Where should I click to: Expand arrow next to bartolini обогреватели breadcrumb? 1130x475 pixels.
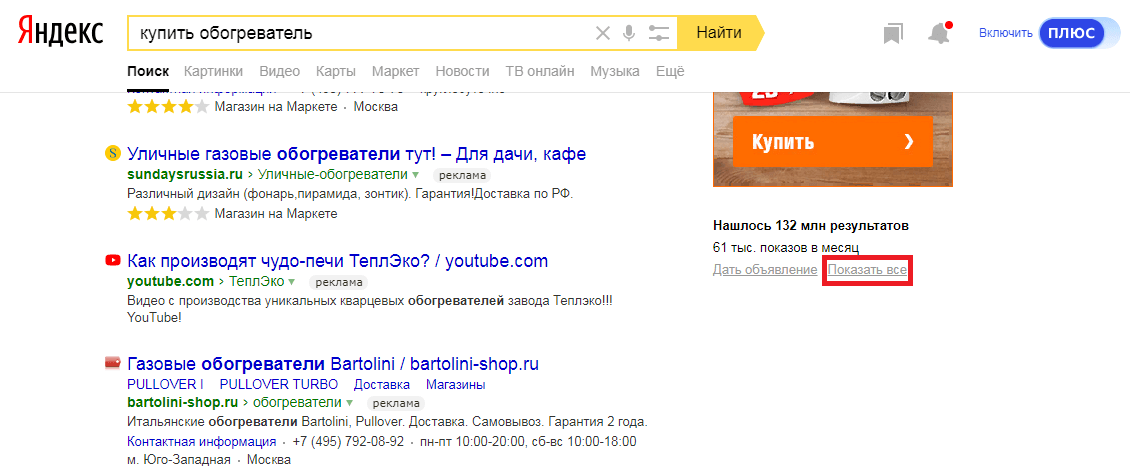350,402
